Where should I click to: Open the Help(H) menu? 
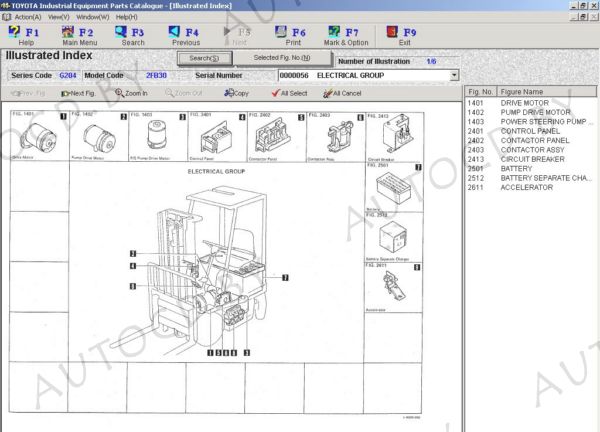[127, 17]
